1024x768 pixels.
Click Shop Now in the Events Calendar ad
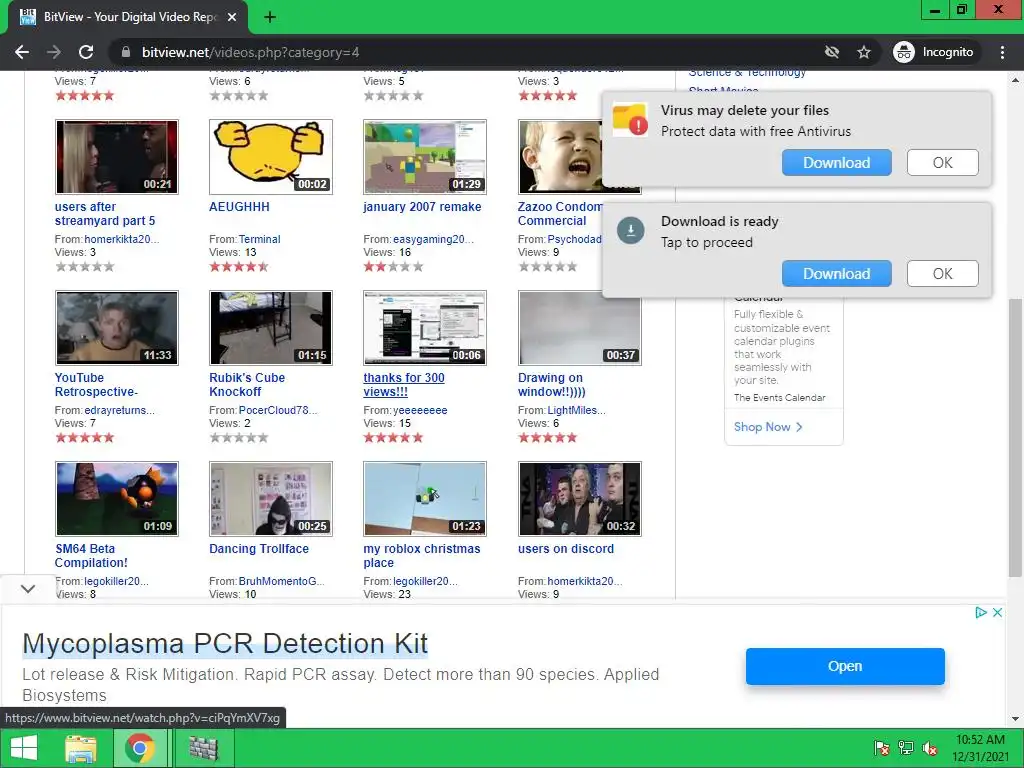click(768, 427)
